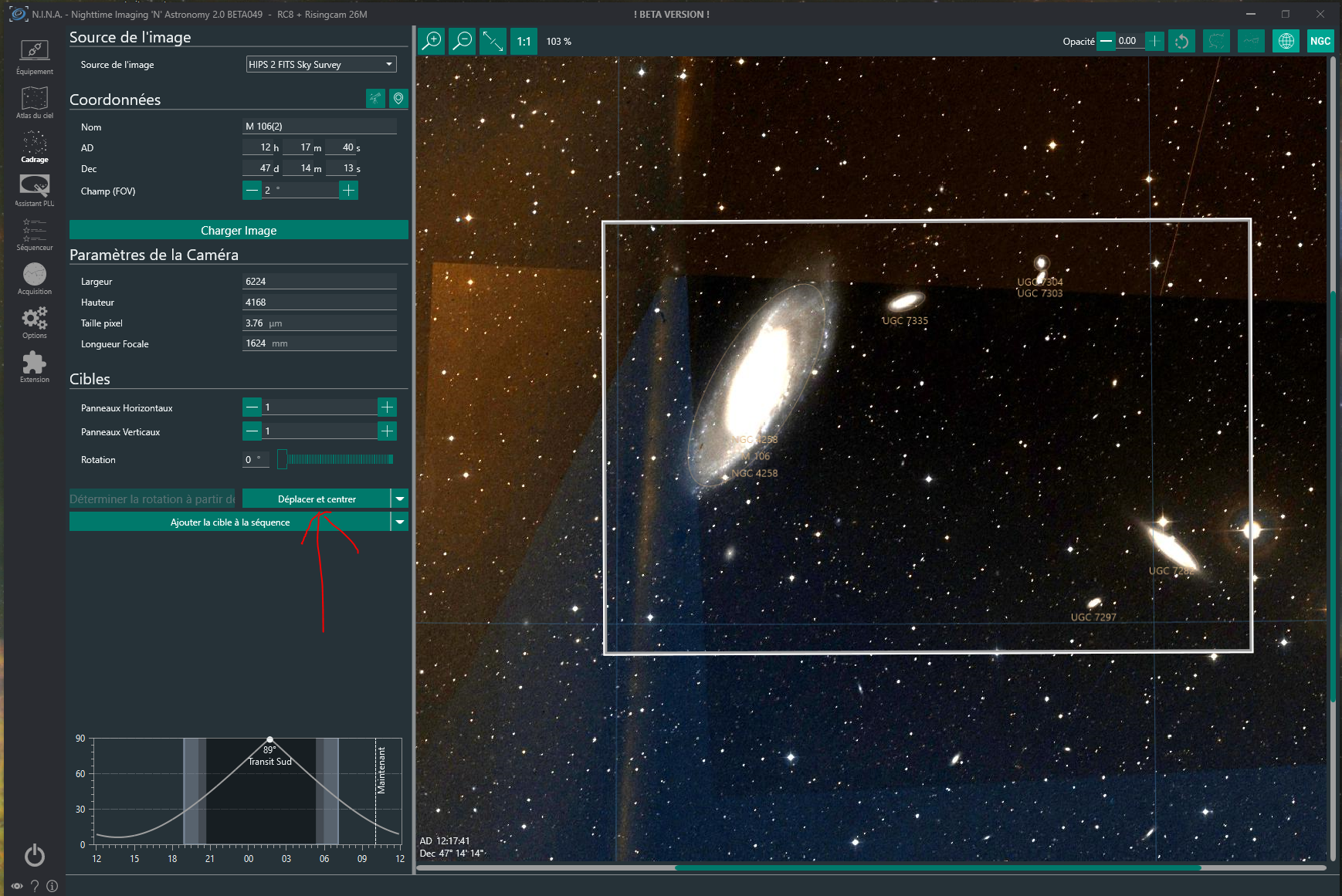Open the Assistant PLL tab
The height and width of the screenshot is (896, 1342).
coord(35,191)
